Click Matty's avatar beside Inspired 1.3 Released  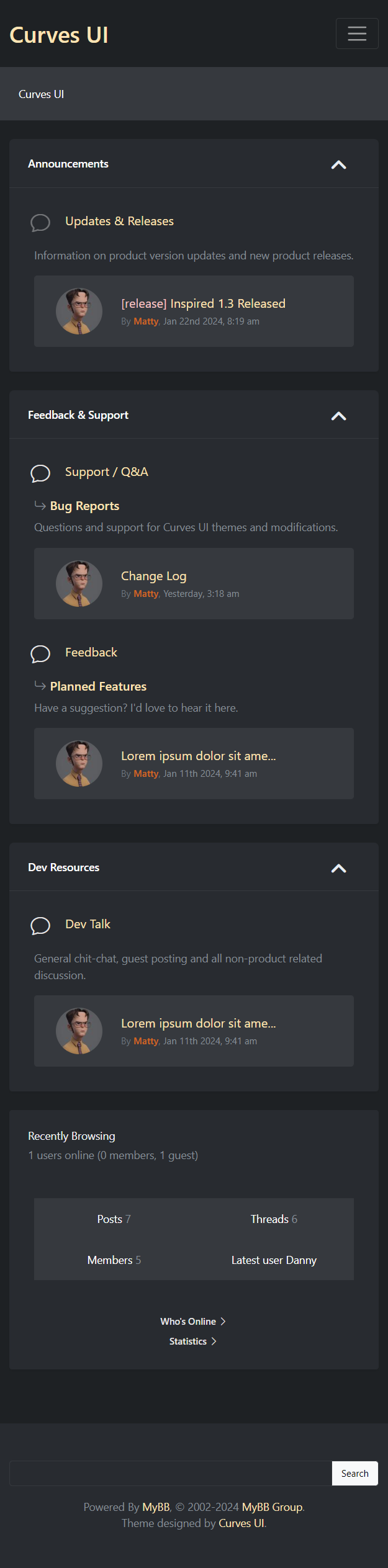pos(79,311)
